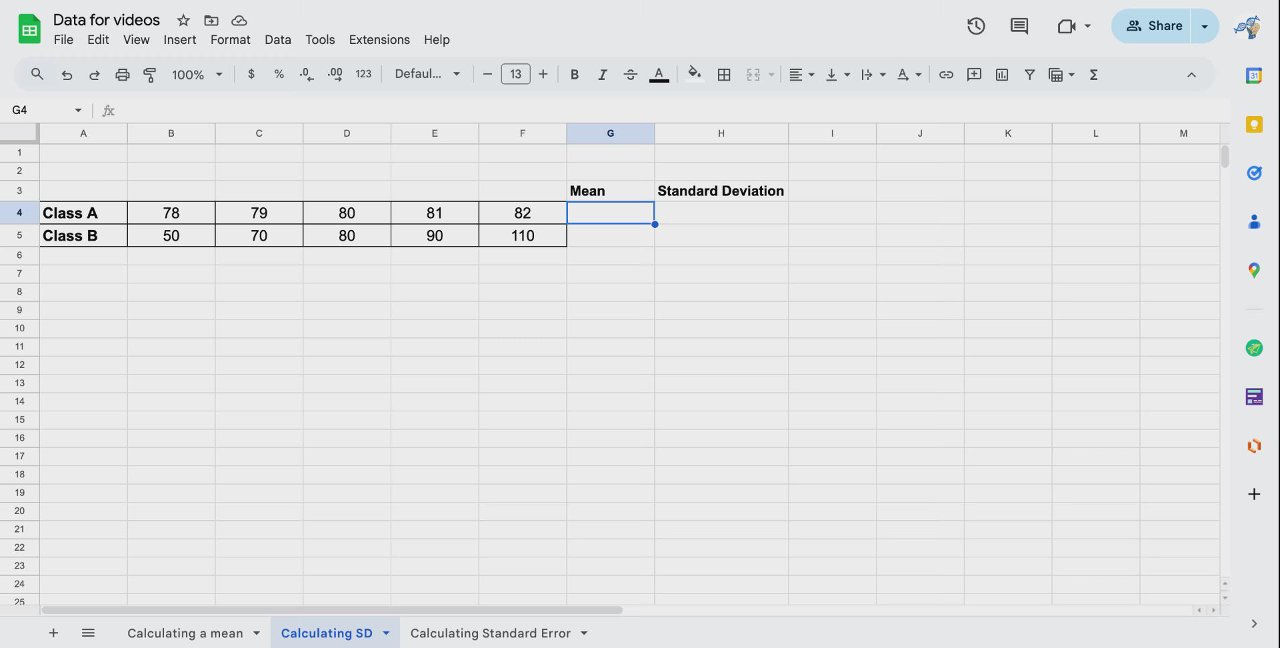Open the Extensions menu
The height and width of the screenshot is (648, 1280).
coord(379,40)
